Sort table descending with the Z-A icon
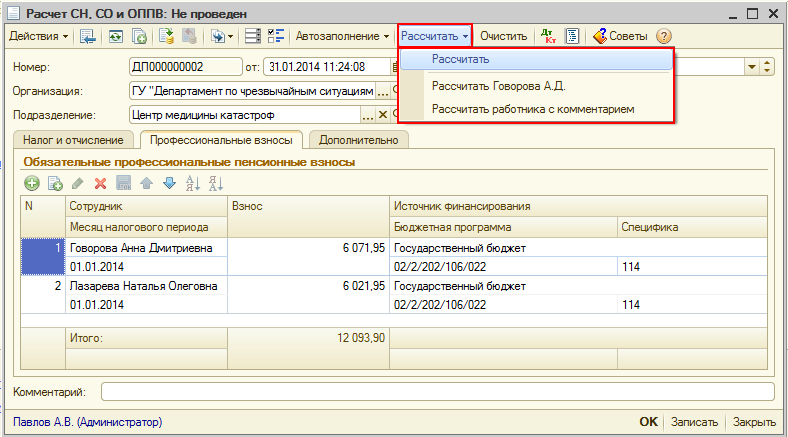 (216, 183)
